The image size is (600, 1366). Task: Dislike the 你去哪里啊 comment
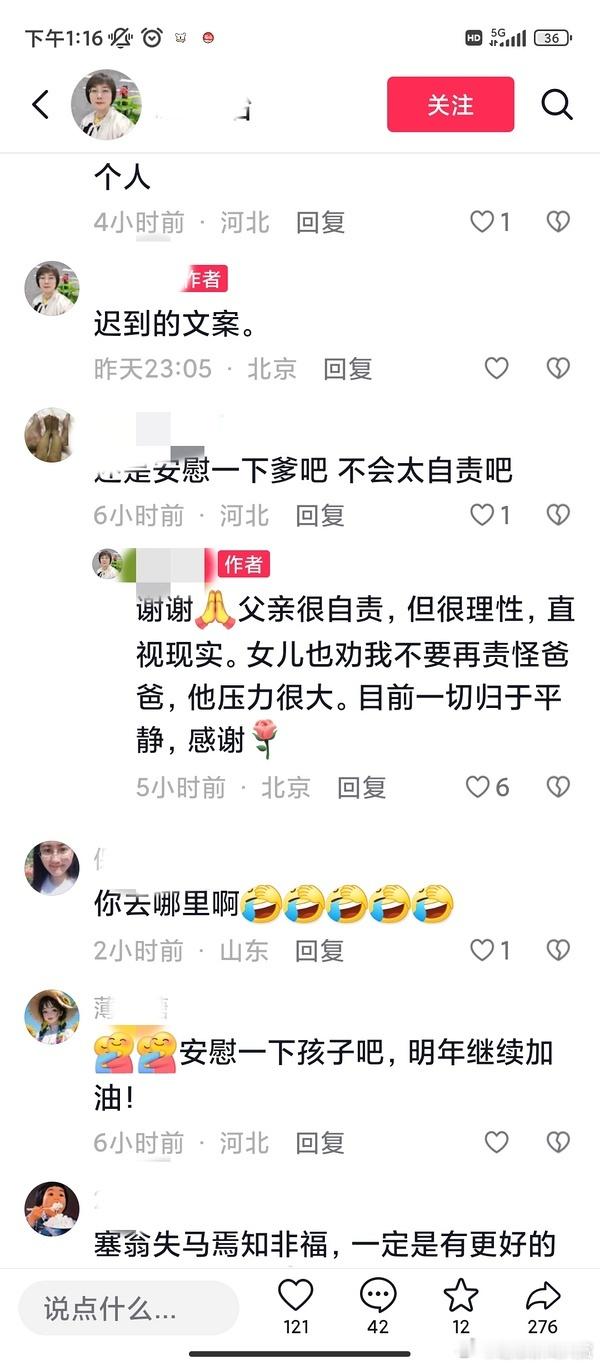[x=558, y=950]
